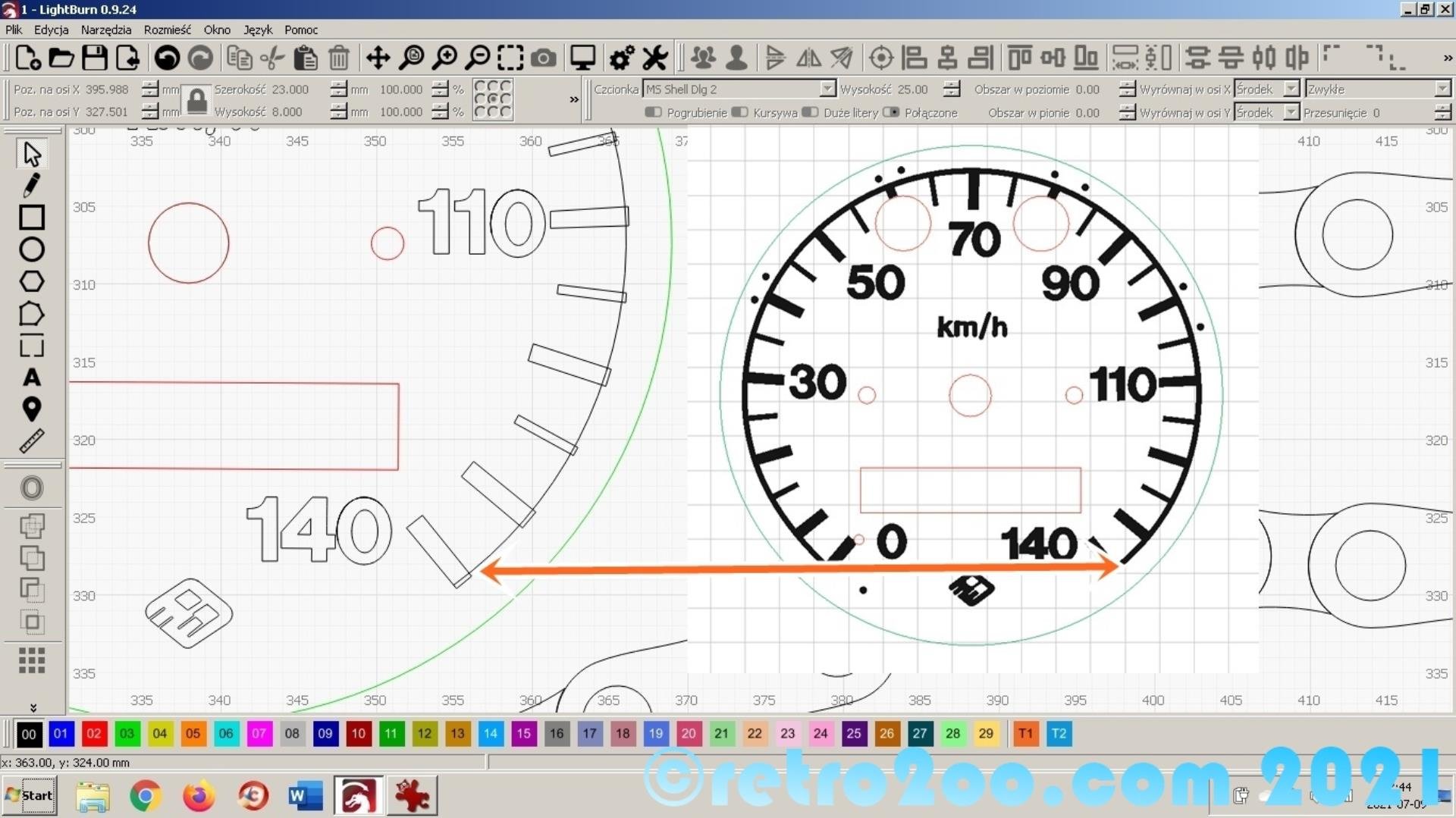Choose the Text tool in the sidebar
The image size is (1456, 818).
click(x=31, y=378)
